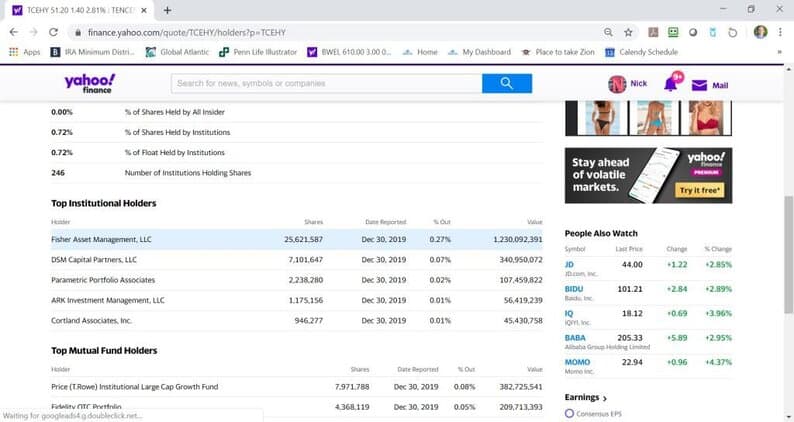The width and height of the screenshot is (794, 422).
Task: Click the first swimwear ad thumbnail
Action: click(x=603, y=118)
